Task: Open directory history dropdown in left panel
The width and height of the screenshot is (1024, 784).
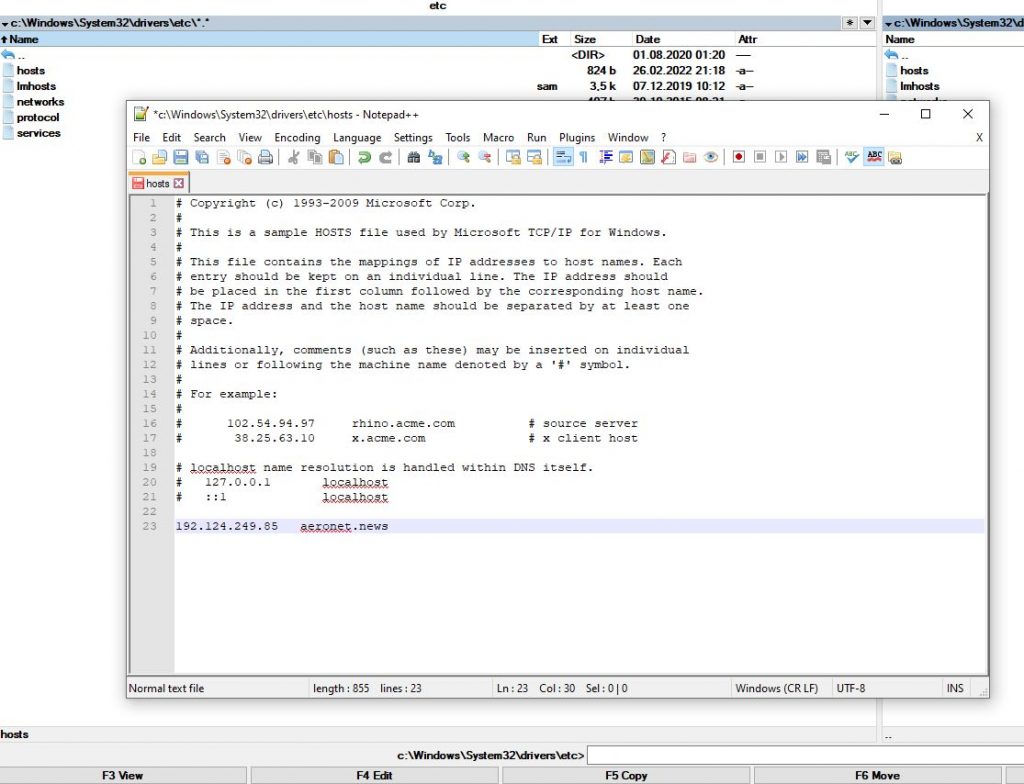Action: pyautogui.click(x=867, y=23)
